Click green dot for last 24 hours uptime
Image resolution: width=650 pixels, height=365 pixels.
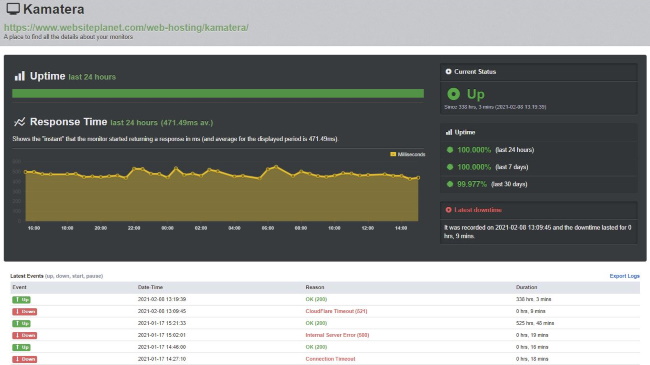(x=450, y=150)
